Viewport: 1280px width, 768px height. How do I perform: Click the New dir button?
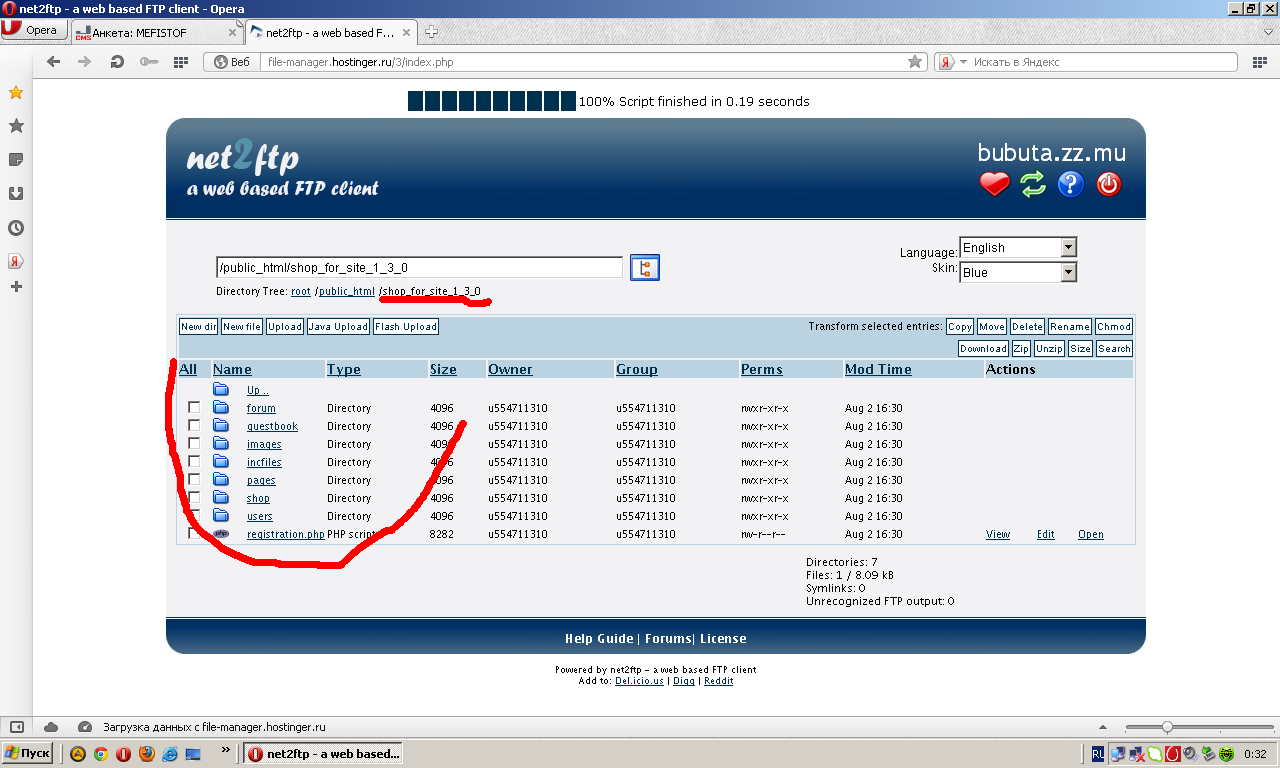click(x=198, y=327)
